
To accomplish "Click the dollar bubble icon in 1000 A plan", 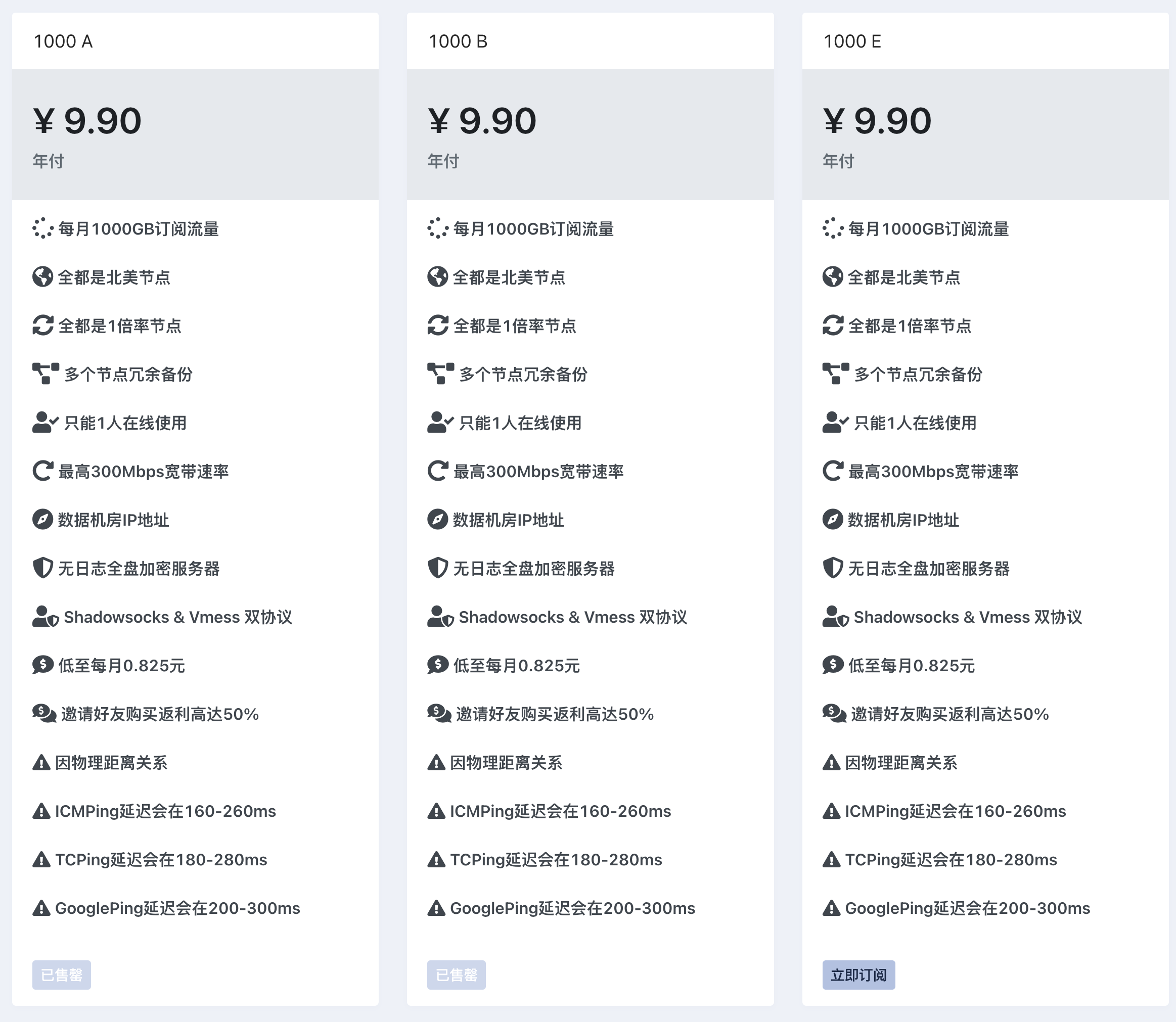I will click(43, 665).
